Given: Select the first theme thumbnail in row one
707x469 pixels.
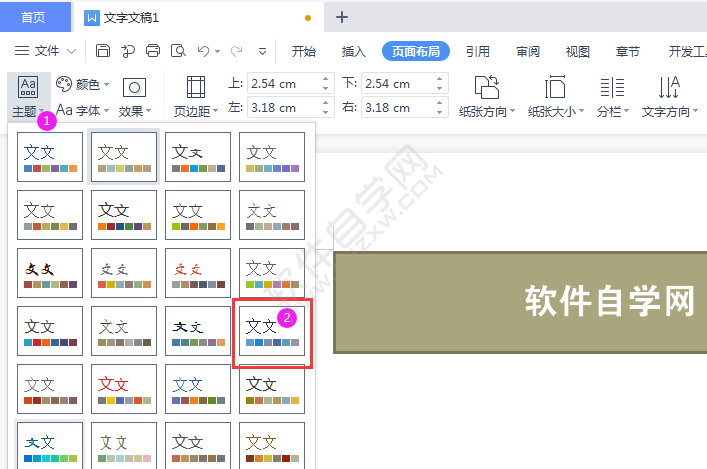Looking at the screenshot, I should coord(50,157).
